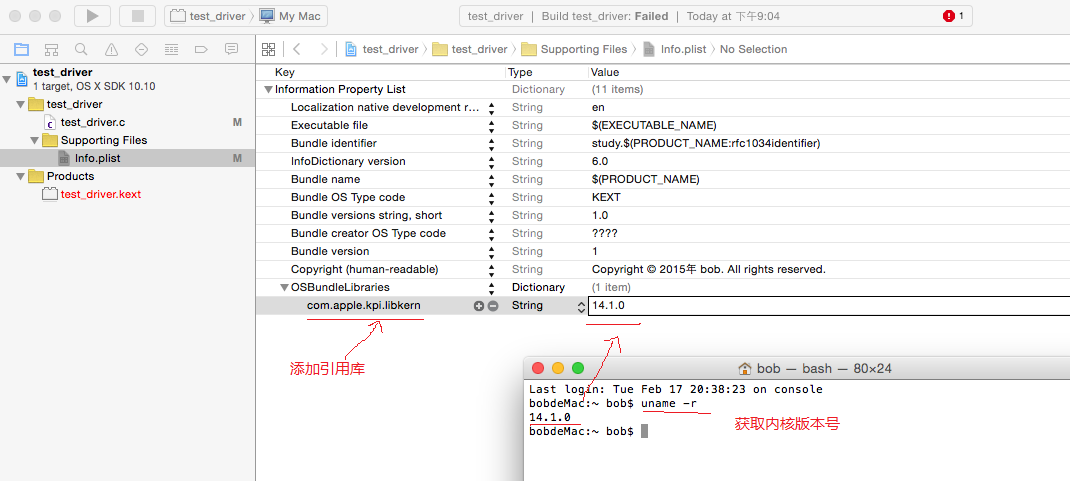Go forward in editor history
The height and width of the screenshot is (481, 1070).
pos(323,49)
